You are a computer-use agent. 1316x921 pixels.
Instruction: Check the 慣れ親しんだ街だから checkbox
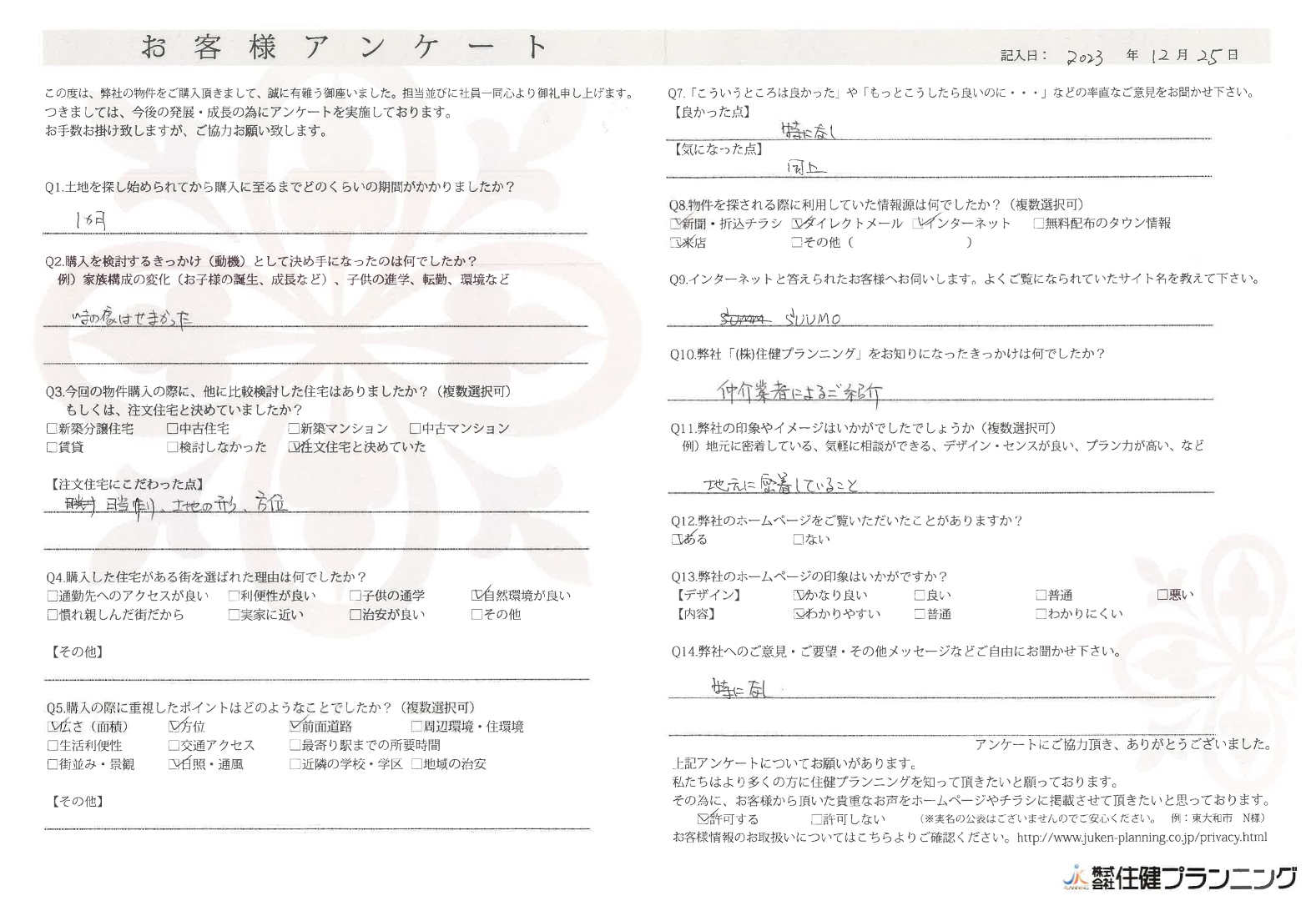pos(53,615)
